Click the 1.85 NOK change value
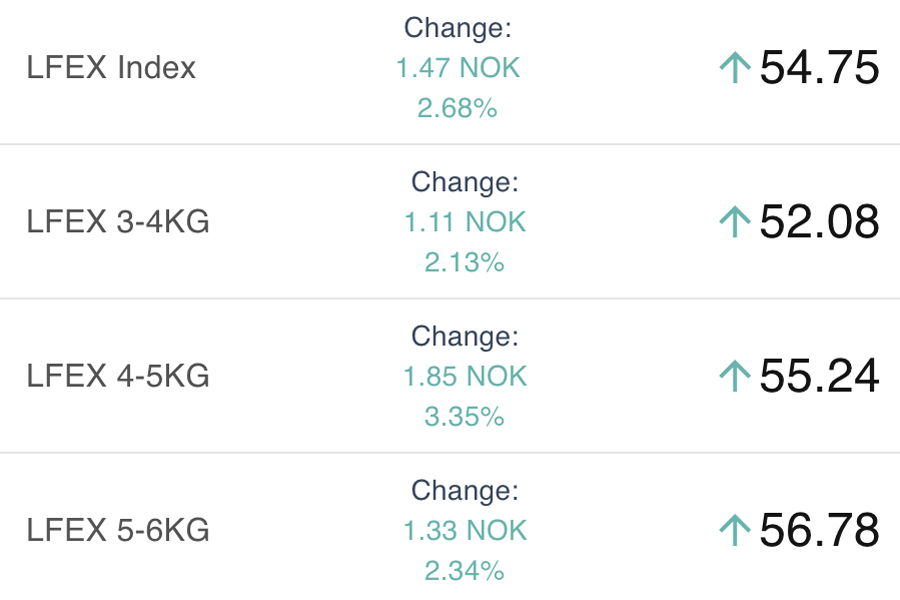900x600 pixels. pyautogui.click(x=464, y=376)
